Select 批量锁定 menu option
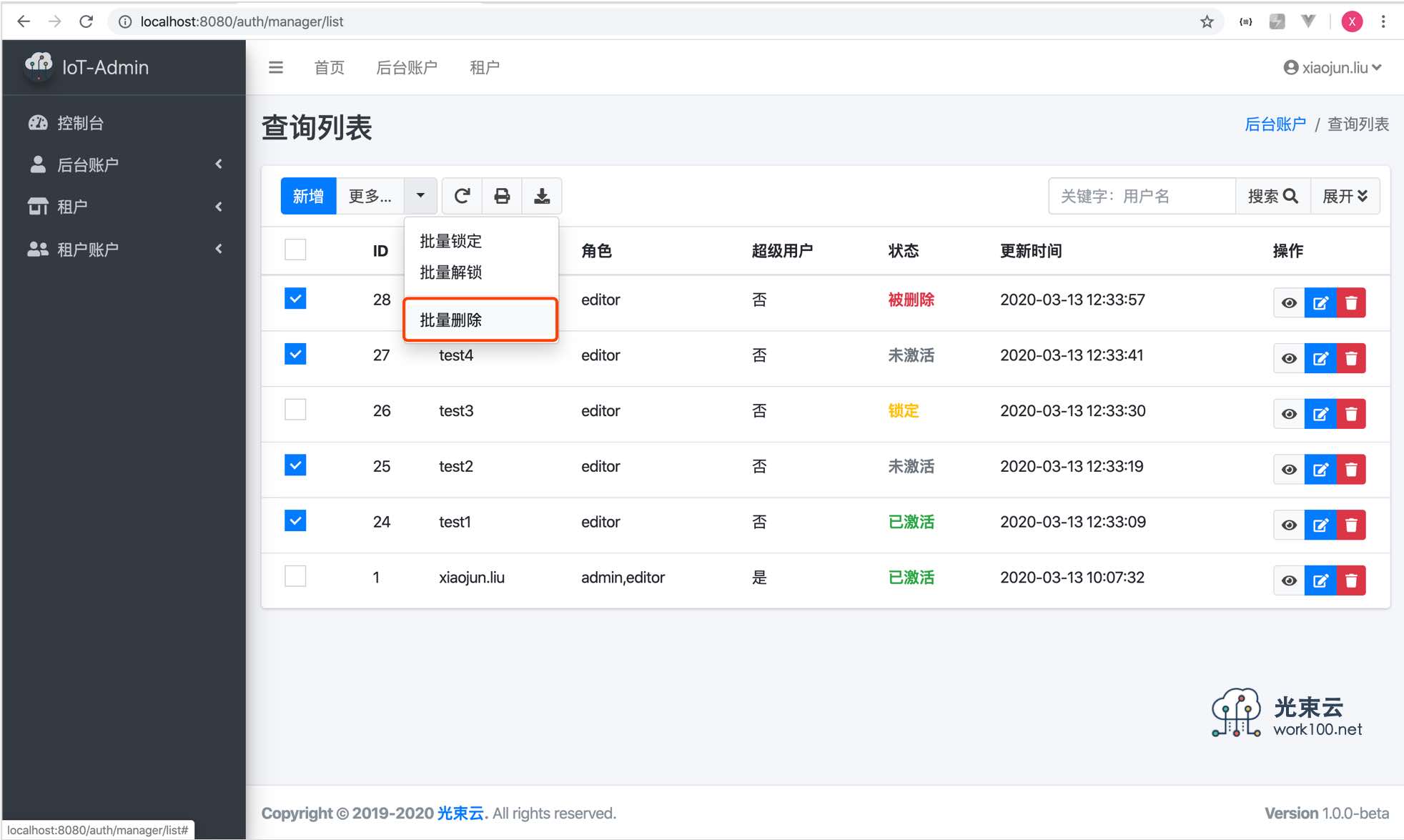 pos(451,241)
